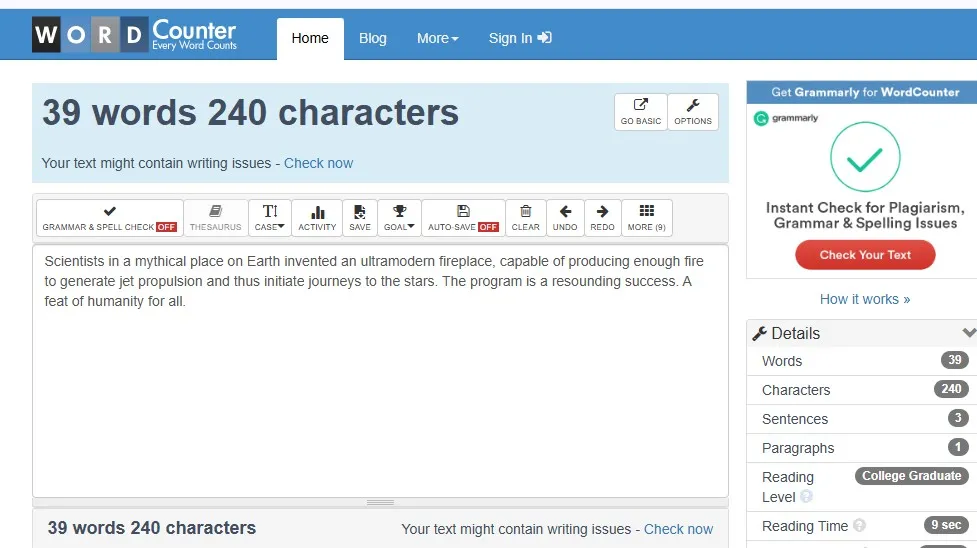Toggle Grammar & Spell Check on
Screen dimensions: 977x548
tap(110, 218)
